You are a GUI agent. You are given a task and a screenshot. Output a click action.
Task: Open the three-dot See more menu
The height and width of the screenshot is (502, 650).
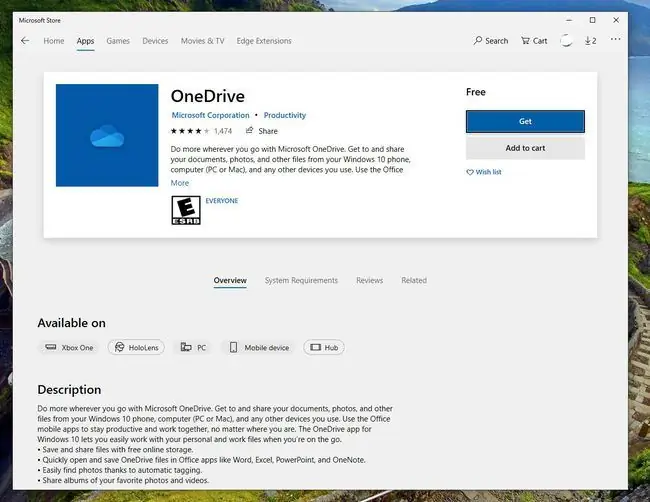pos(615,39)
